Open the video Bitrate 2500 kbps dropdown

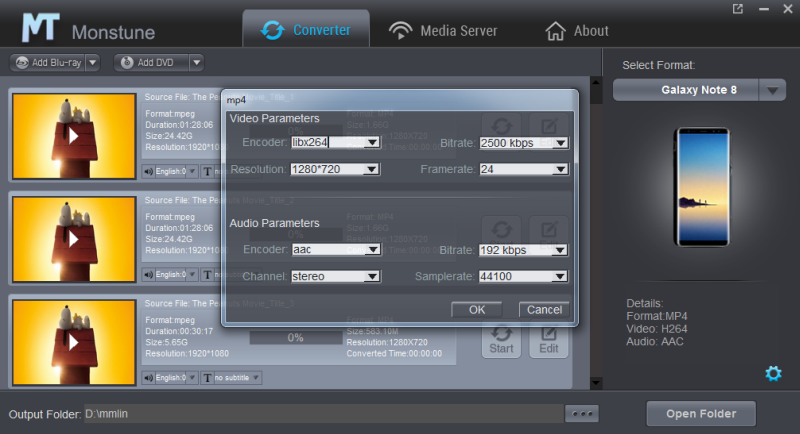point(560,143)
